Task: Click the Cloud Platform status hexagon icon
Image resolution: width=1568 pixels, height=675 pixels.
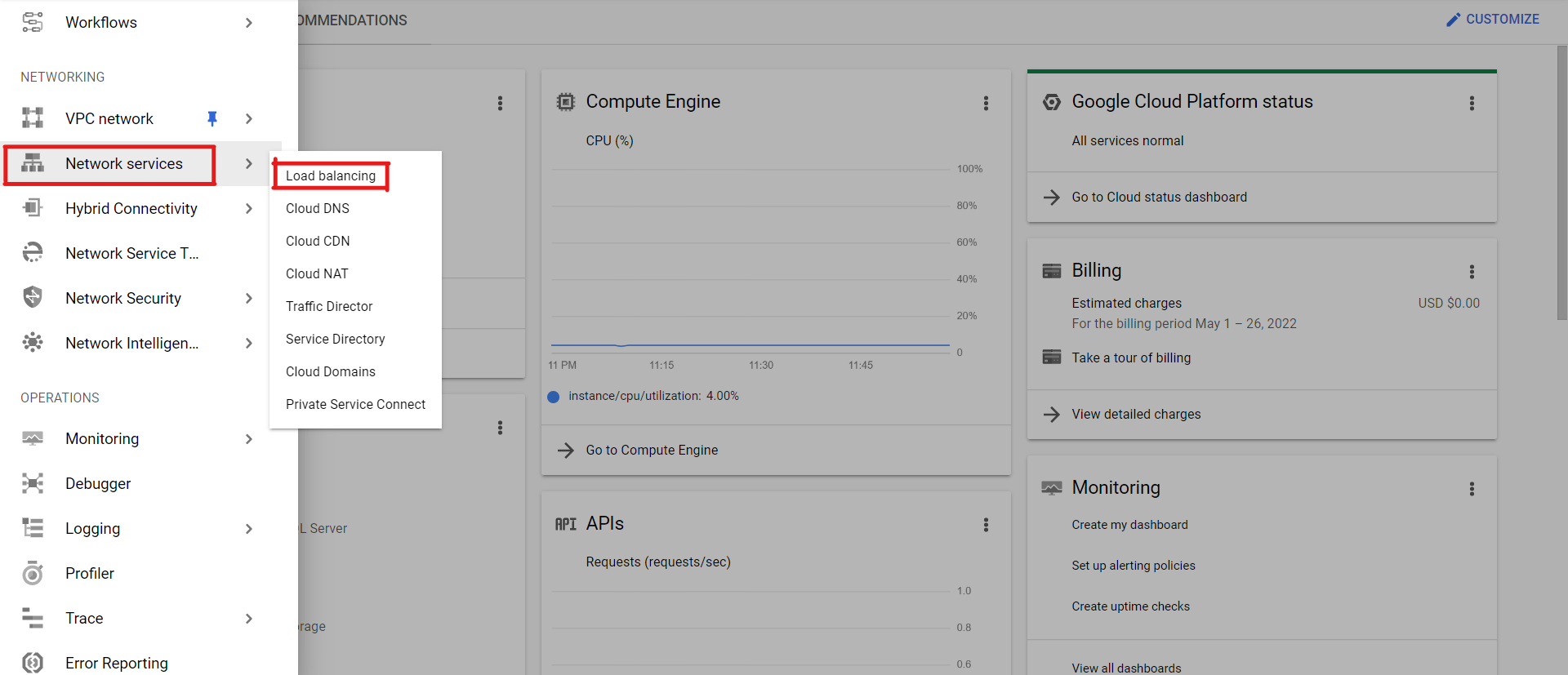Action: (x=1052, y=102)
